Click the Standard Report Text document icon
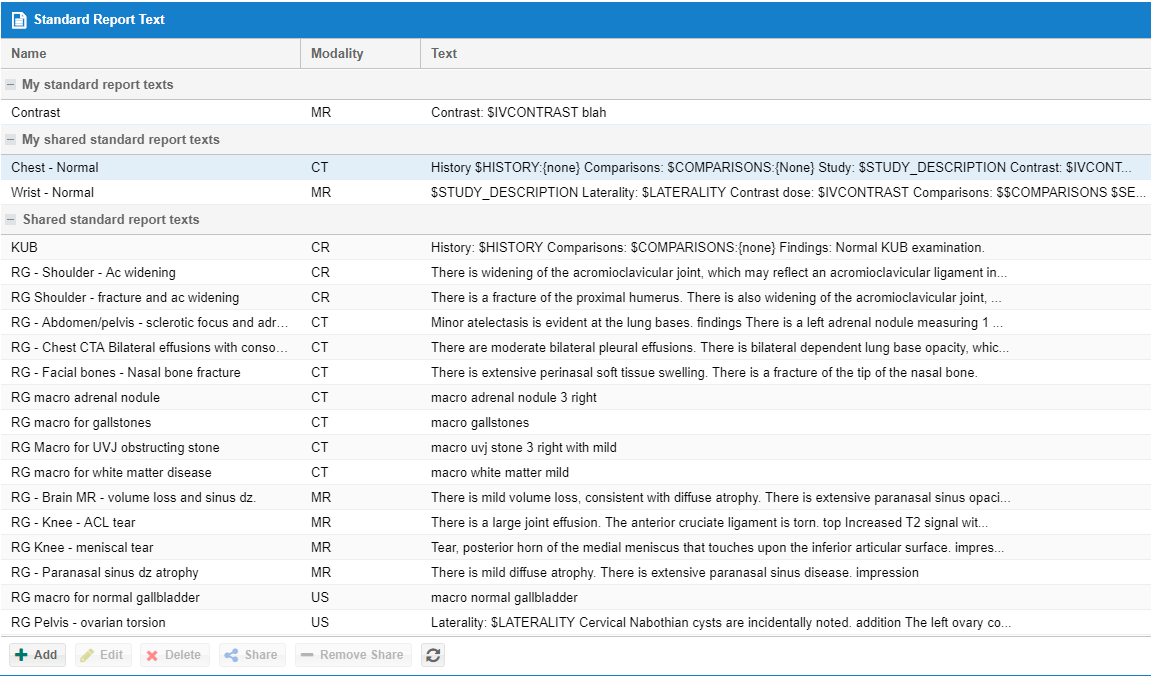 [19, 20]
